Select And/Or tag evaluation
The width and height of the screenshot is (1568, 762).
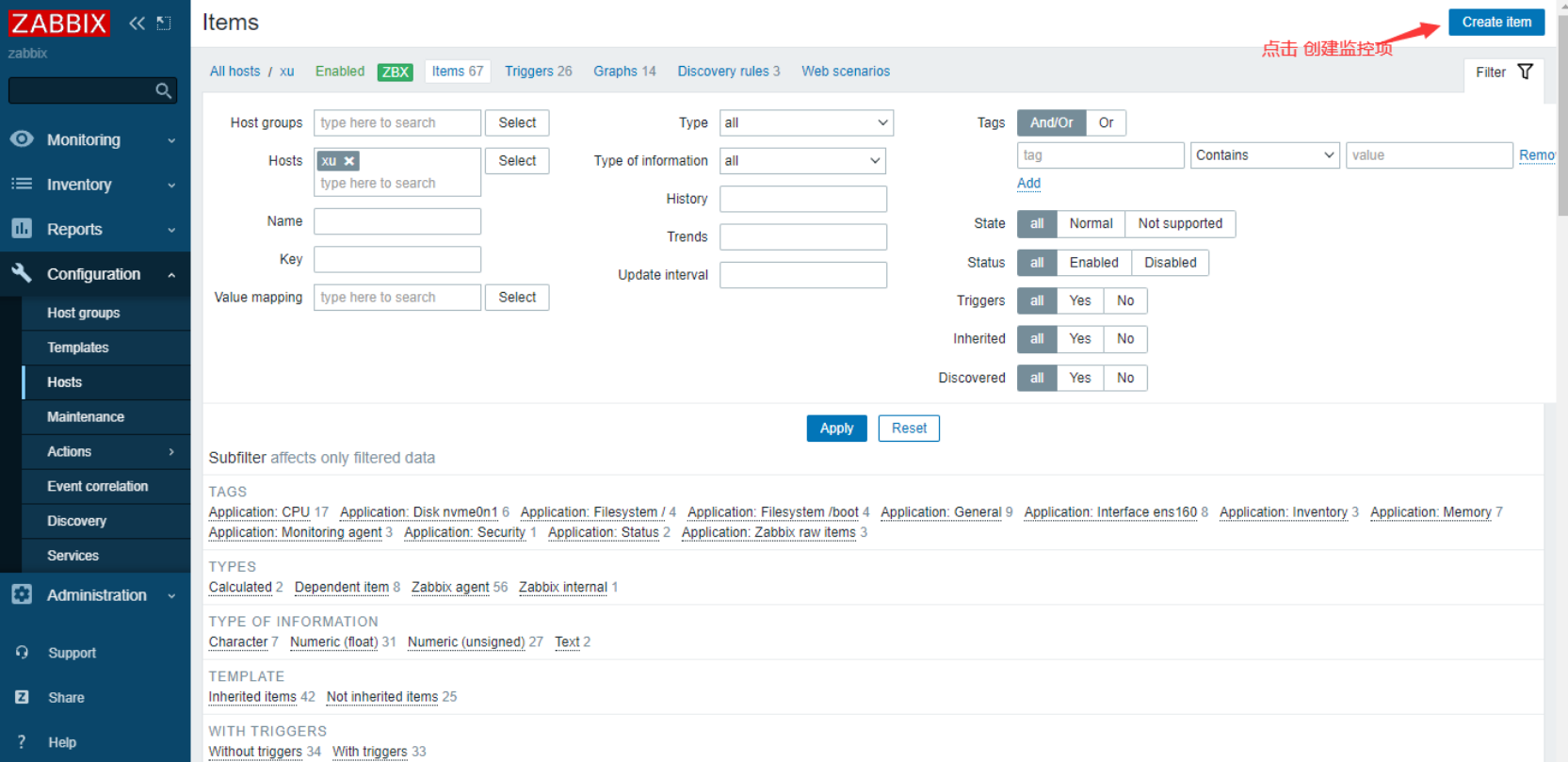pyautogui.click(x=1051, y=122)
